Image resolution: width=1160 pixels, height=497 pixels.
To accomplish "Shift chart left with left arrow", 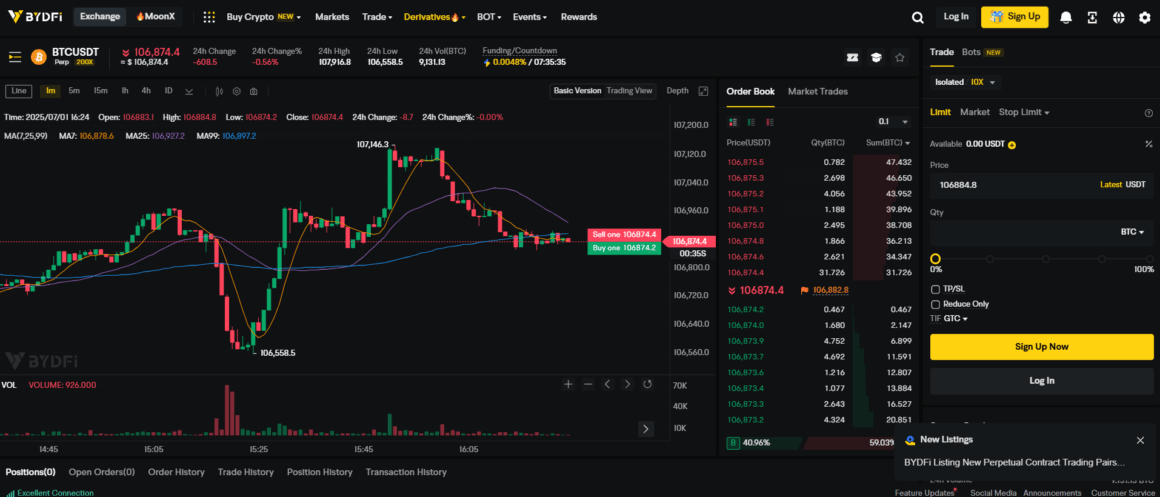I will (607, 384).
